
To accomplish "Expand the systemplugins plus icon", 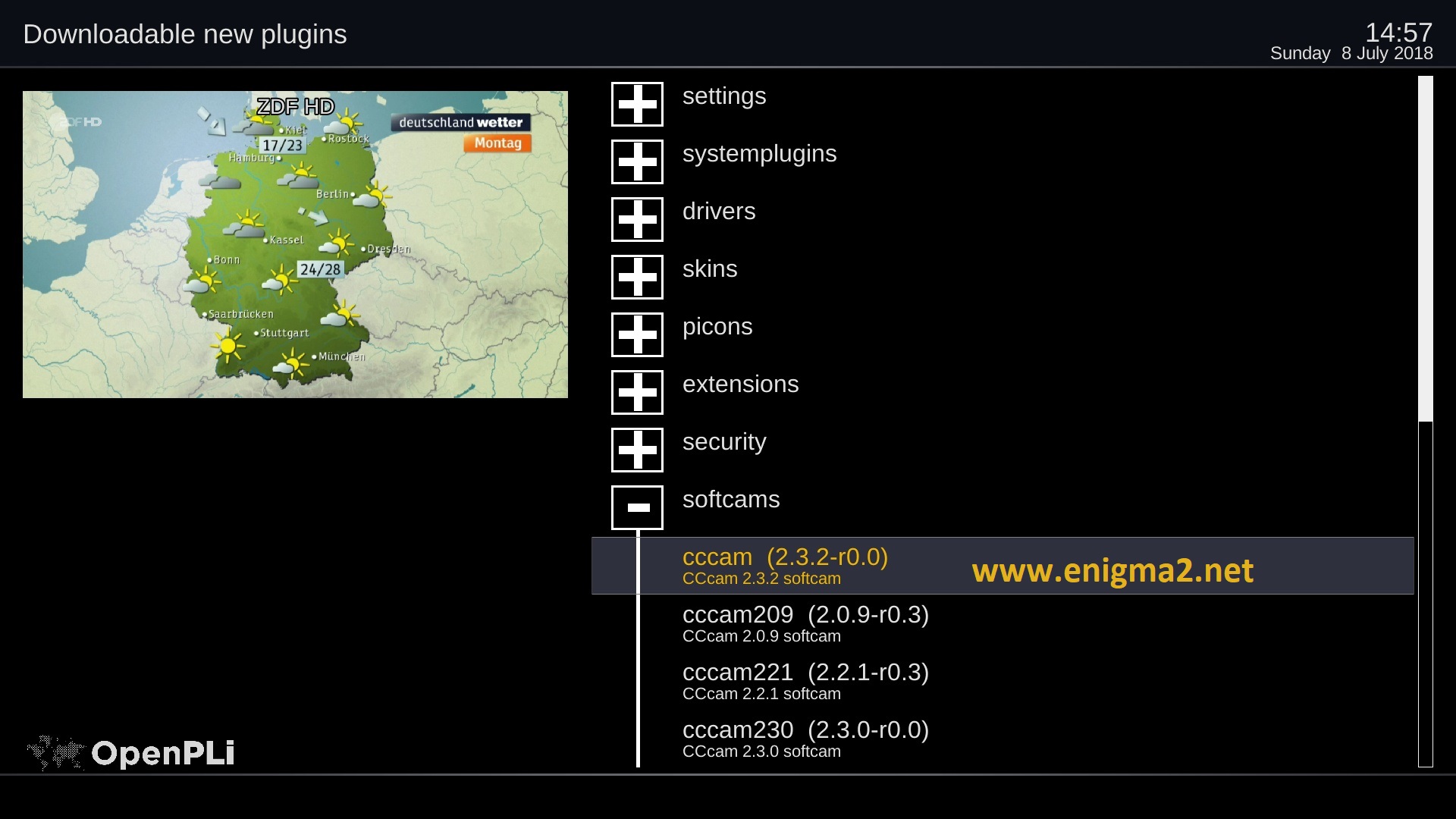I will tap(637, 162).
